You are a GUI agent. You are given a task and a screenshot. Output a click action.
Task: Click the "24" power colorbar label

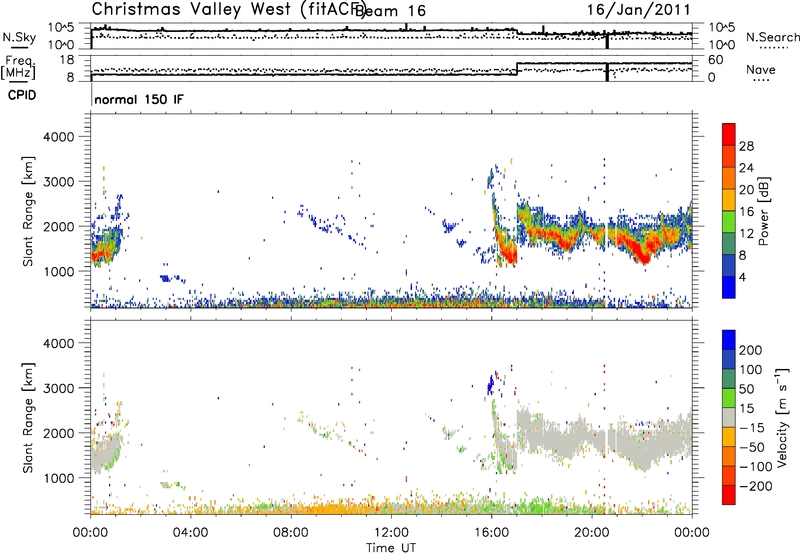(746, 168)
